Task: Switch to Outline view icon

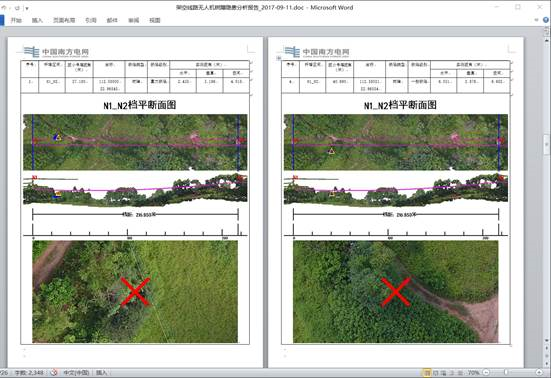Action: click(x=452, y=372)
